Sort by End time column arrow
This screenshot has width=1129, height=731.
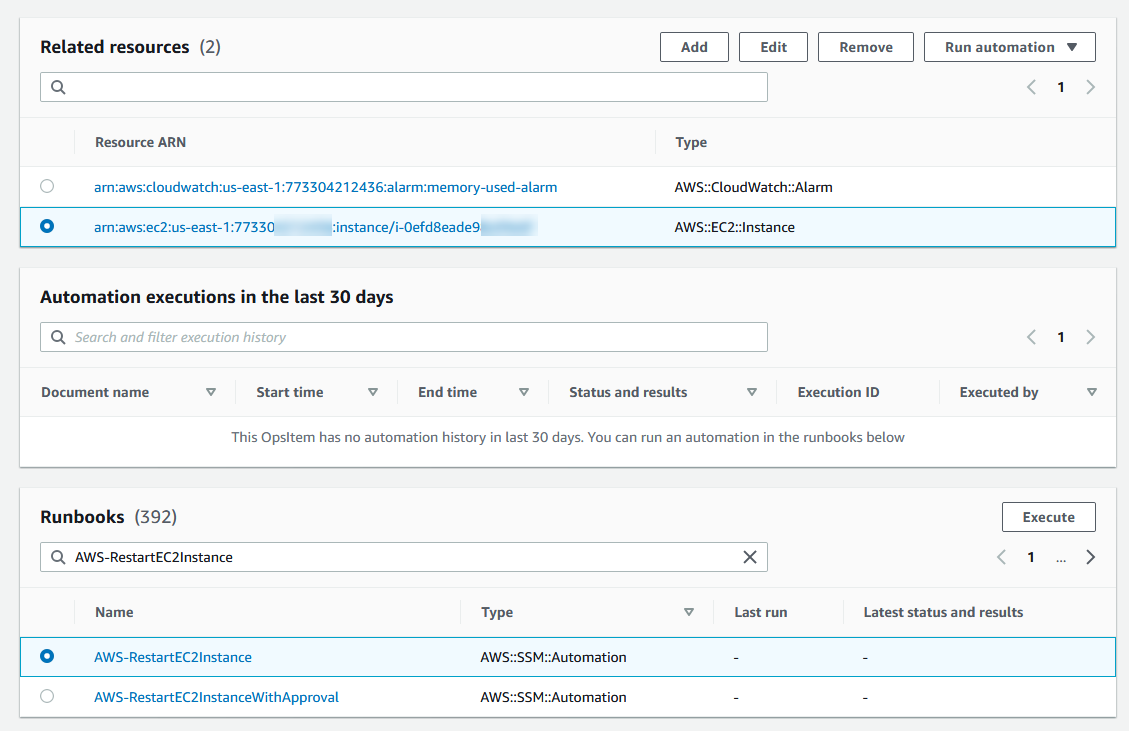pyautogui.click(x=524, y=393)
